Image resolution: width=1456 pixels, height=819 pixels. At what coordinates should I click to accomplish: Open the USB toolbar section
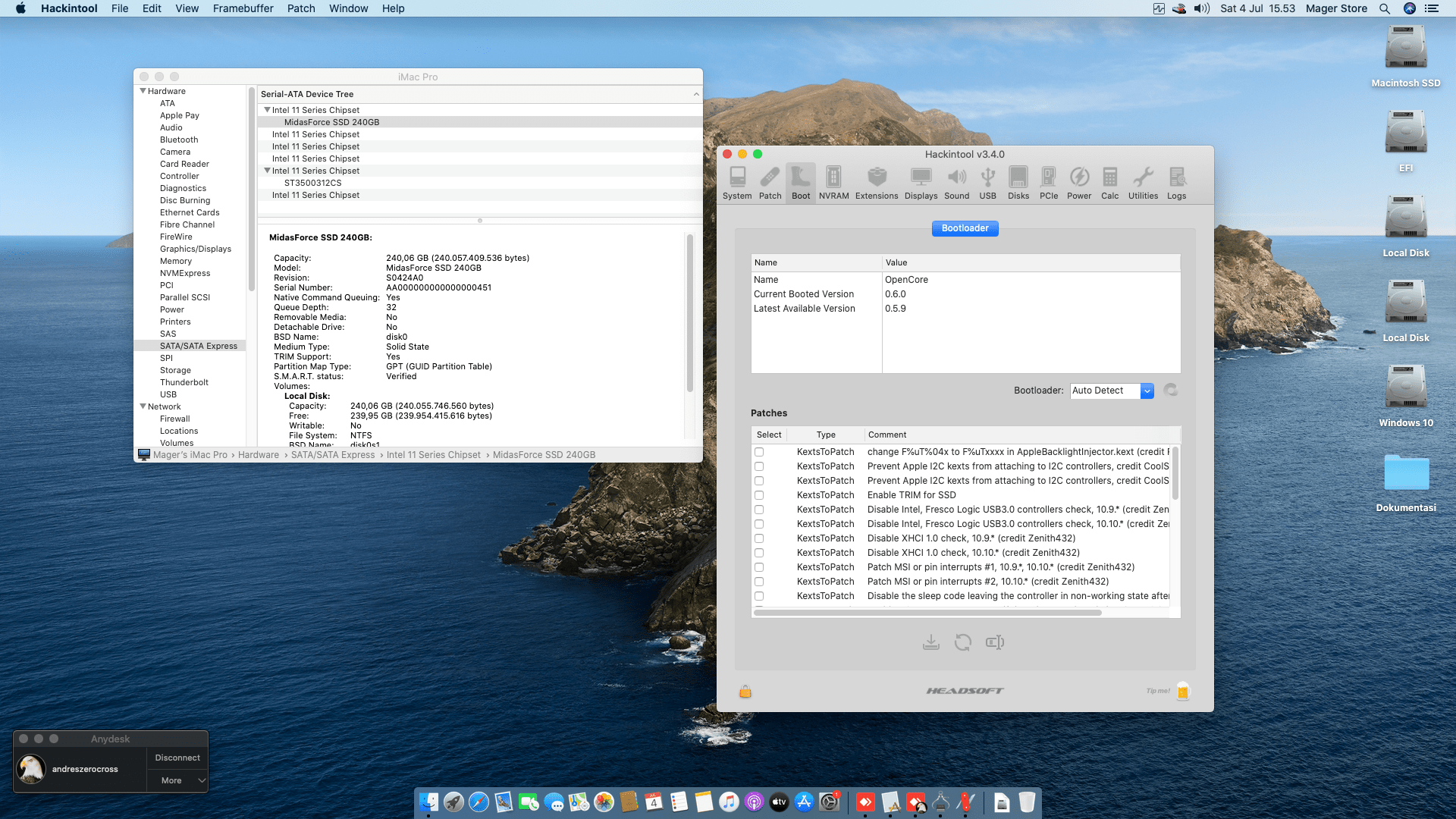pyautogui.click(x=987, y=183)
